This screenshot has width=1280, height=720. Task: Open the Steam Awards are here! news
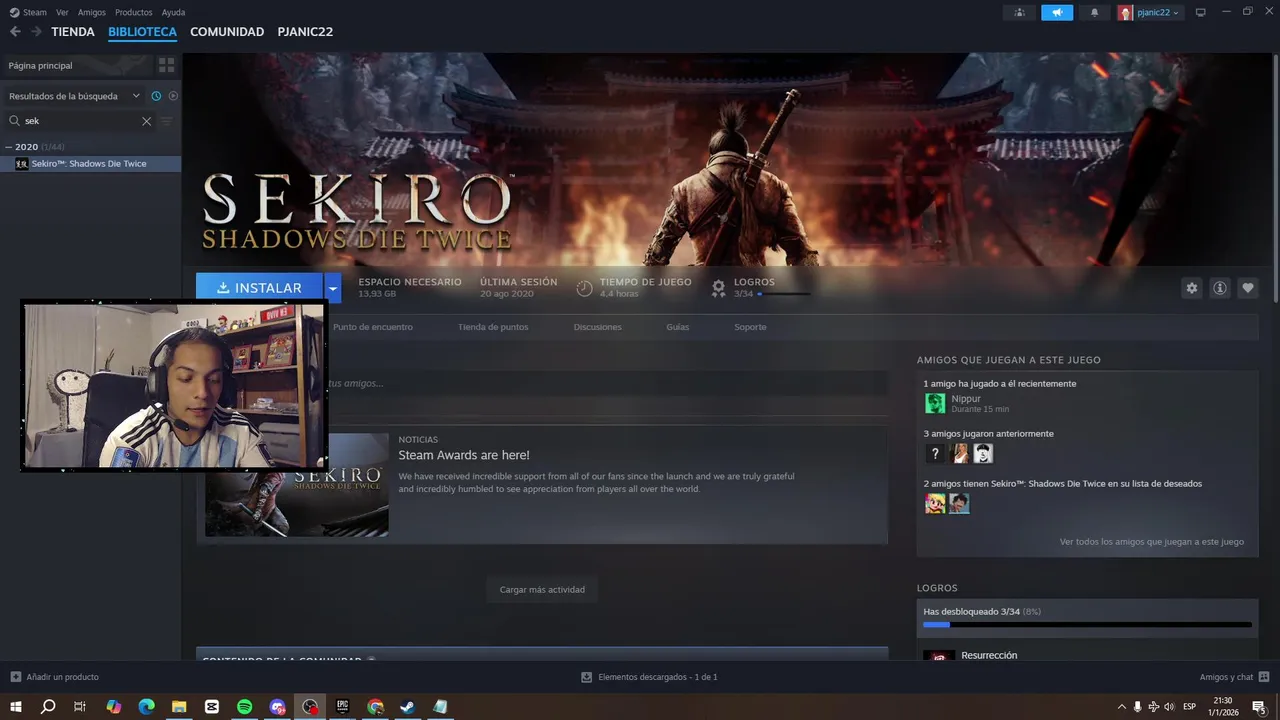click(x=464, y=455)
